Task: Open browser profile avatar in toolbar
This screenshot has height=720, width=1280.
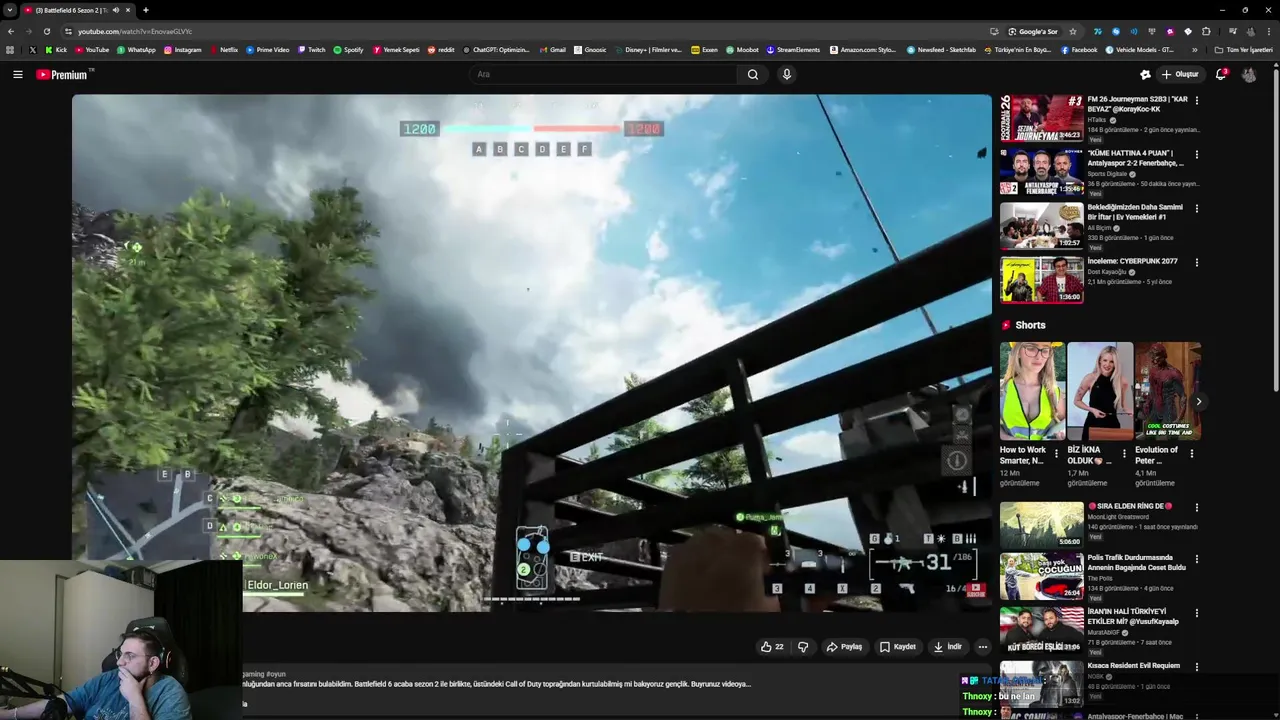Action: (1250, 31)
